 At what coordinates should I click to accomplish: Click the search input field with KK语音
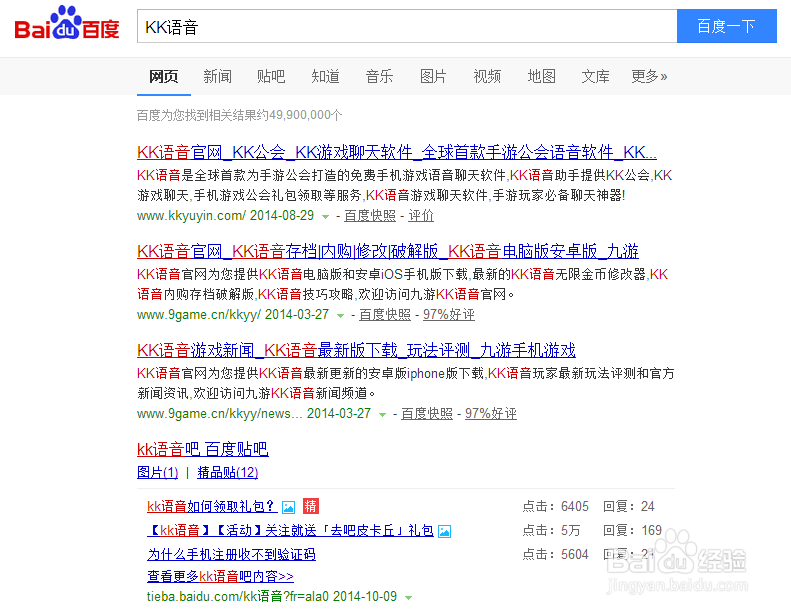(407, 26)
